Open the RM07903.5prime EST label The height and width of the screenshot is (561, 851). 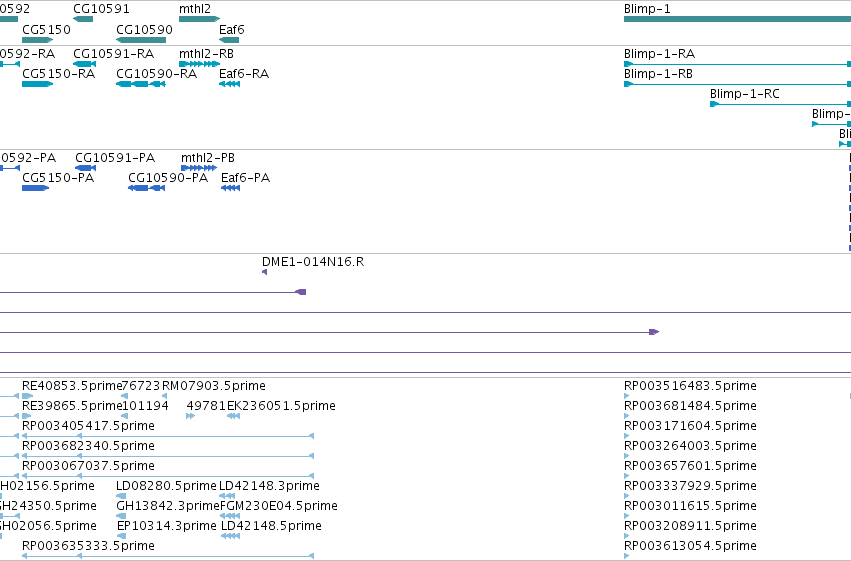[214, 386]
